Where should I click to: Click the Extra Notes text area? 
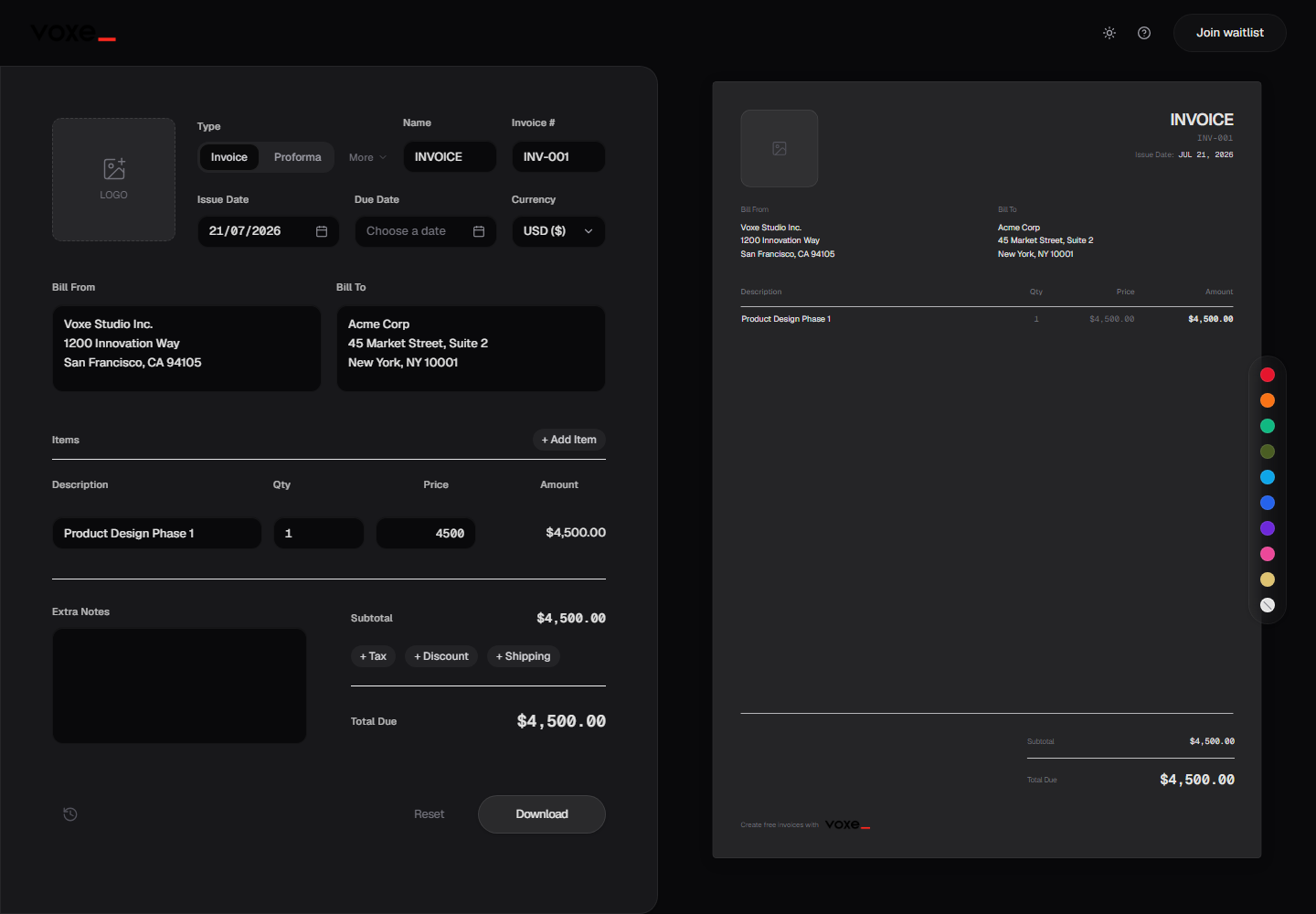point(179,685)
